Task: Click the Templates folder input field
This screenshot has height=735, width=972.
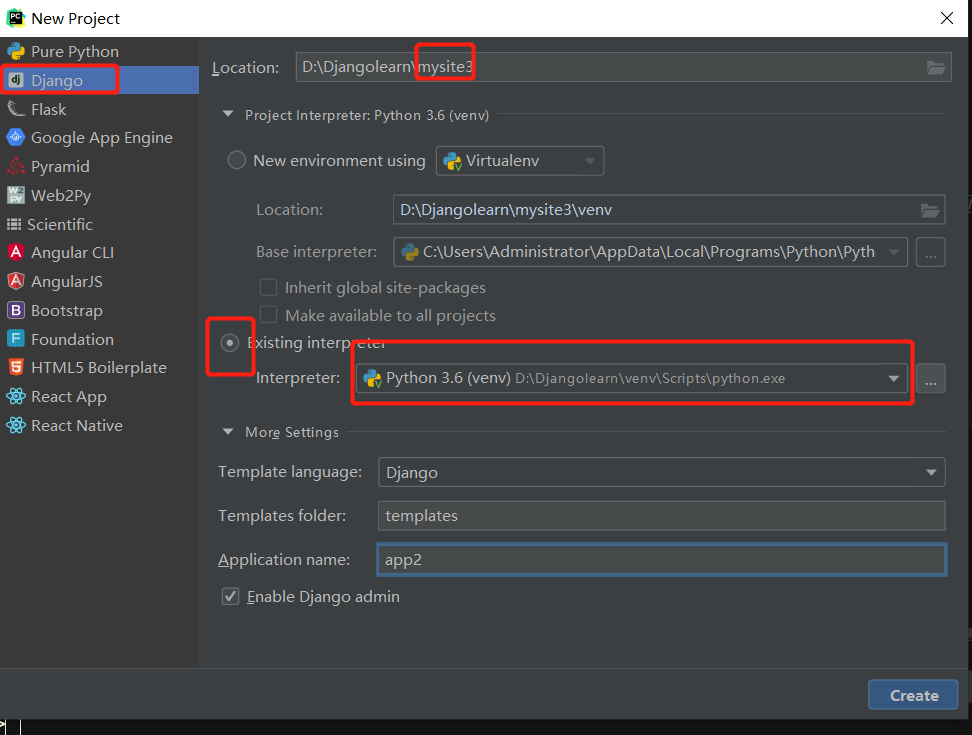Action: 661,516
